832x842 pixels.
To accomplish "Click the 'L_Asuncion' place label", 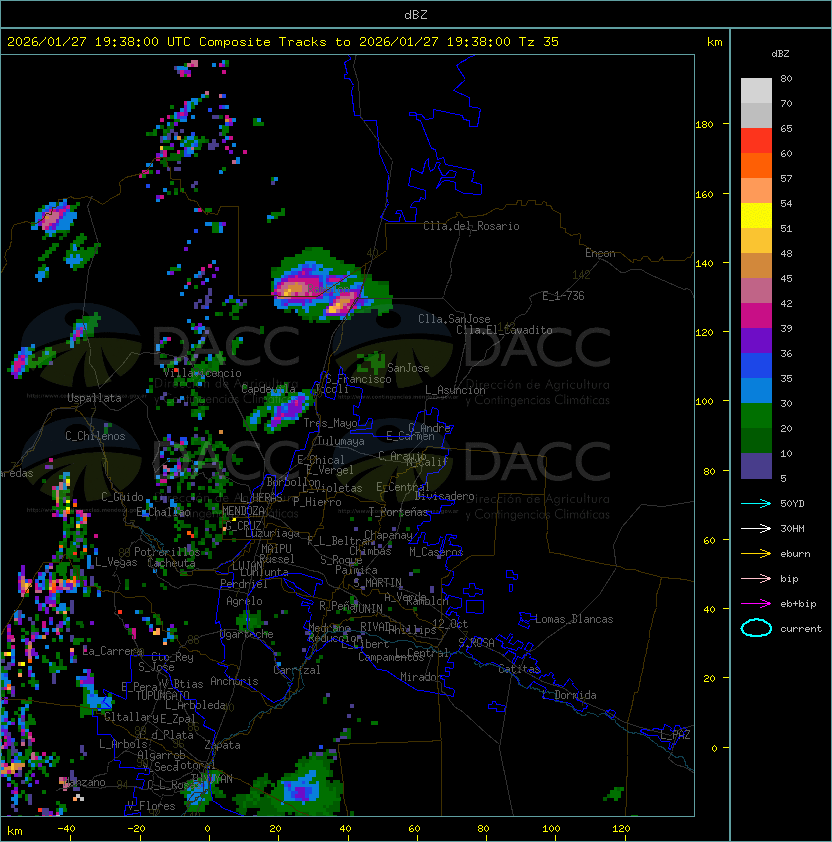I will click(x=455, y=390).
